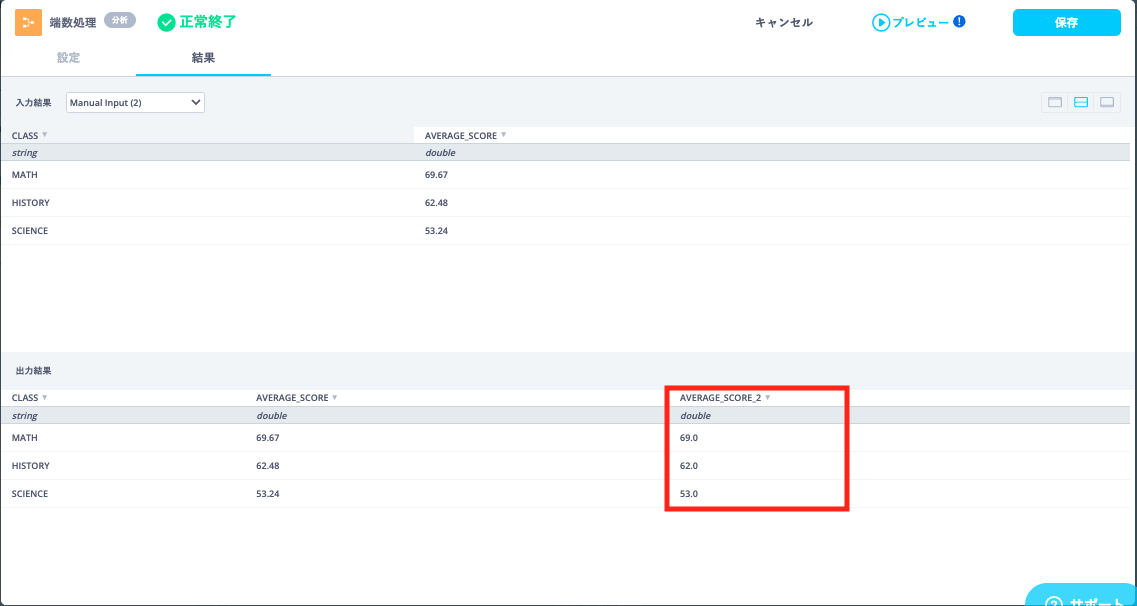
Task: Click the green success checkmark icon
Action: pyautogui.click(x=166, y=22)
